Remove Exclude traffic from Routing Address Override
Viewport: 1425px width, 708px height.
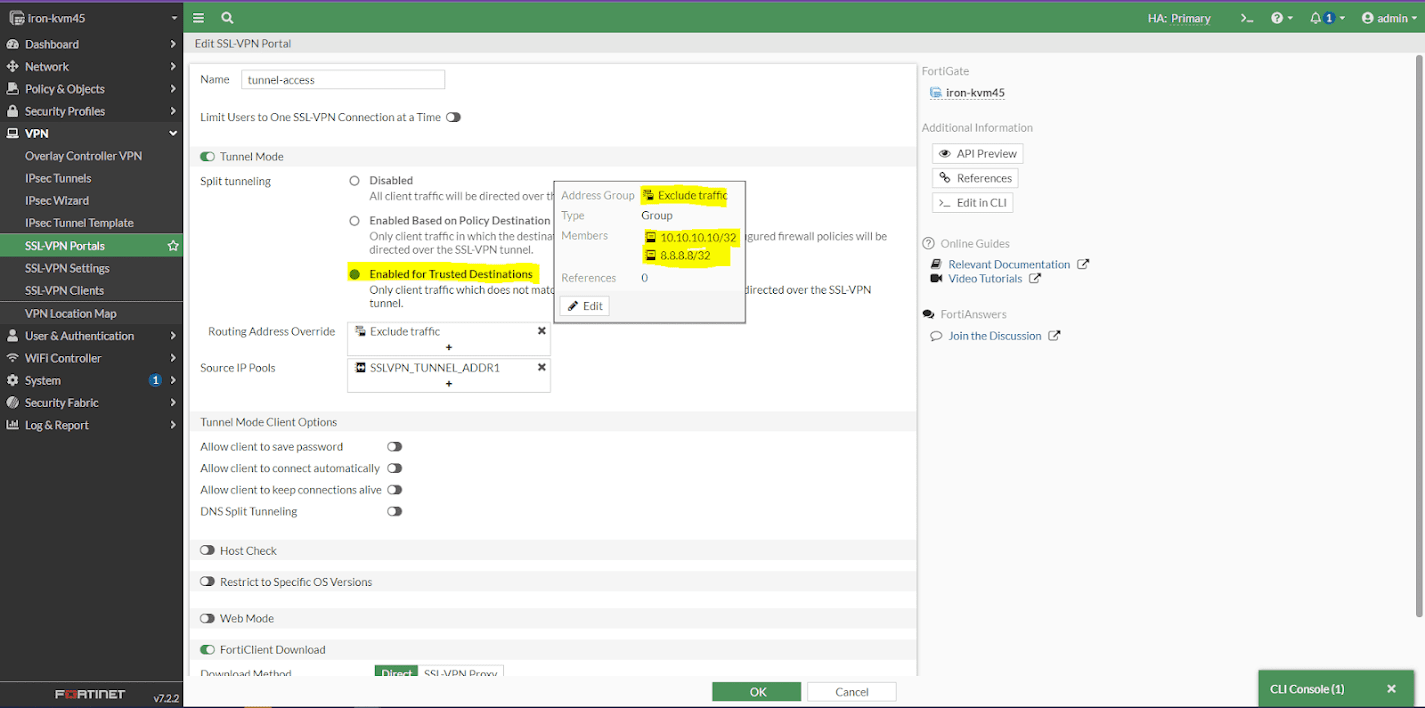(542, 331)
